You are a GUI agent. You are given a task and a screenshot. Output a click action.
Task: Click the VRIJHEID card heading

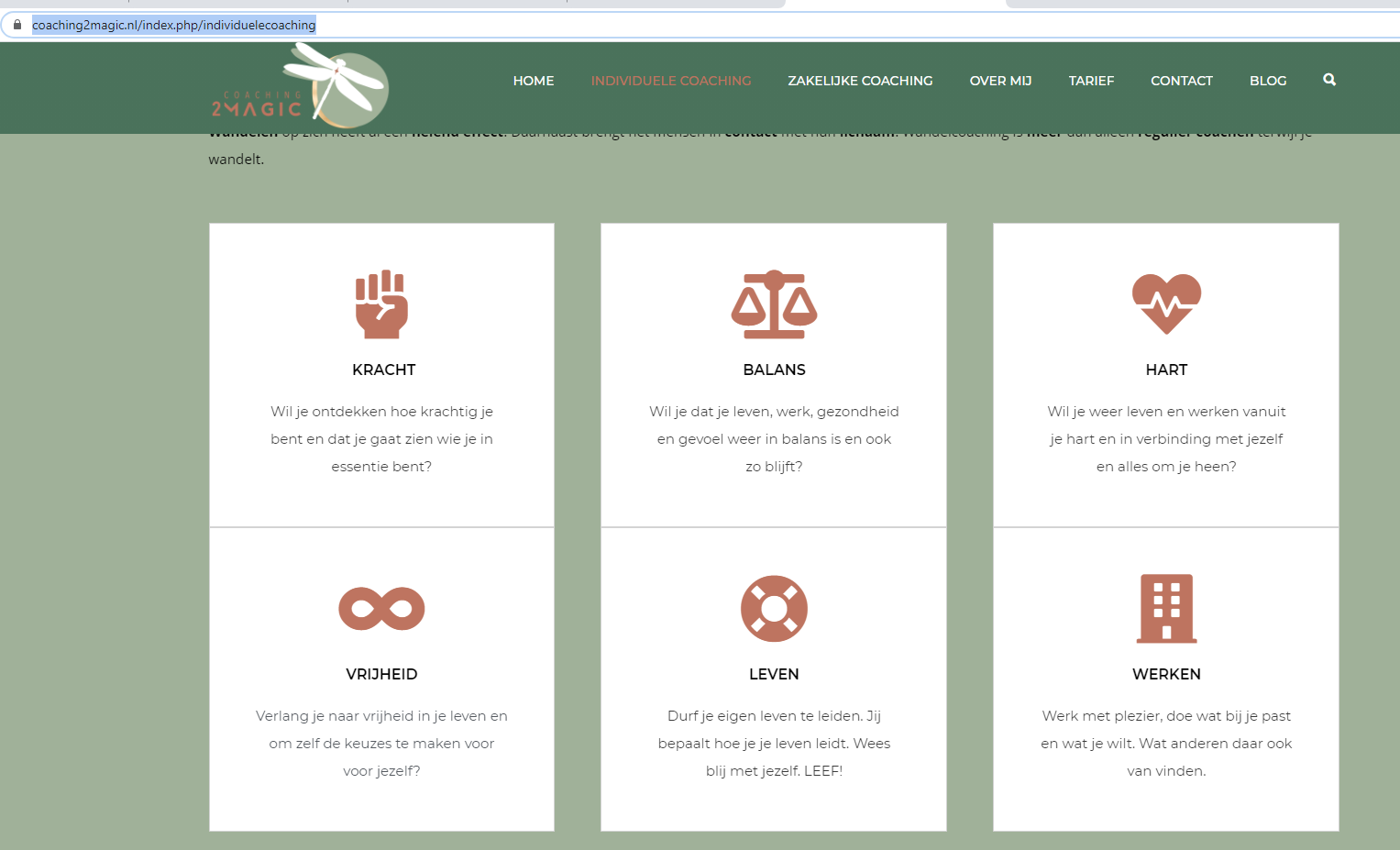(x=381, y=674)
